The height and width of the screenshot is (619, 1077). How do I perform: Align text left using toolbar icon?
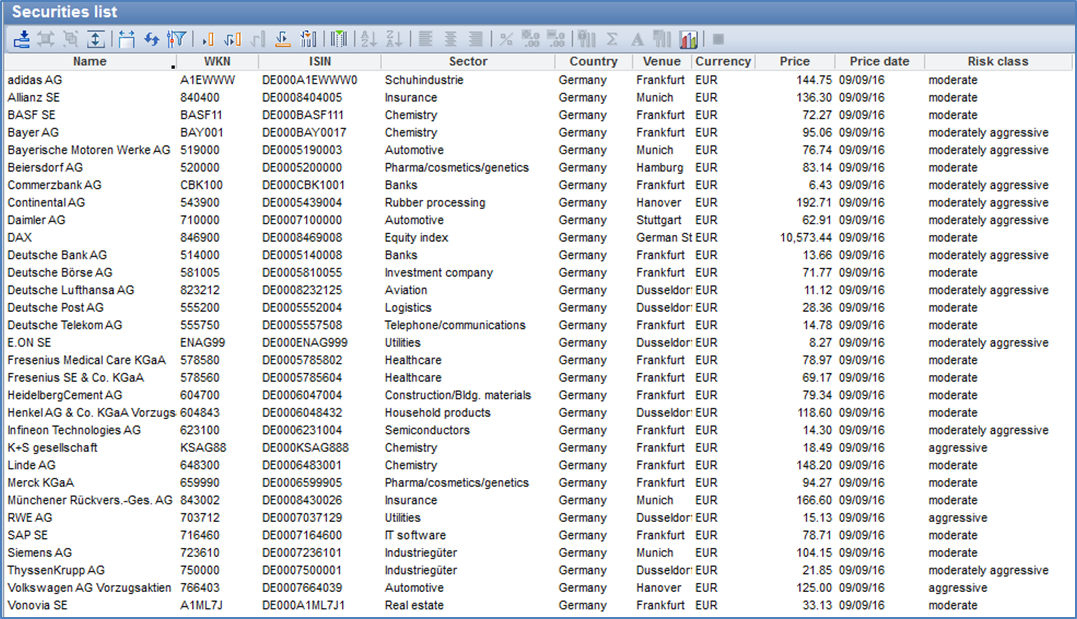[425, 39]
